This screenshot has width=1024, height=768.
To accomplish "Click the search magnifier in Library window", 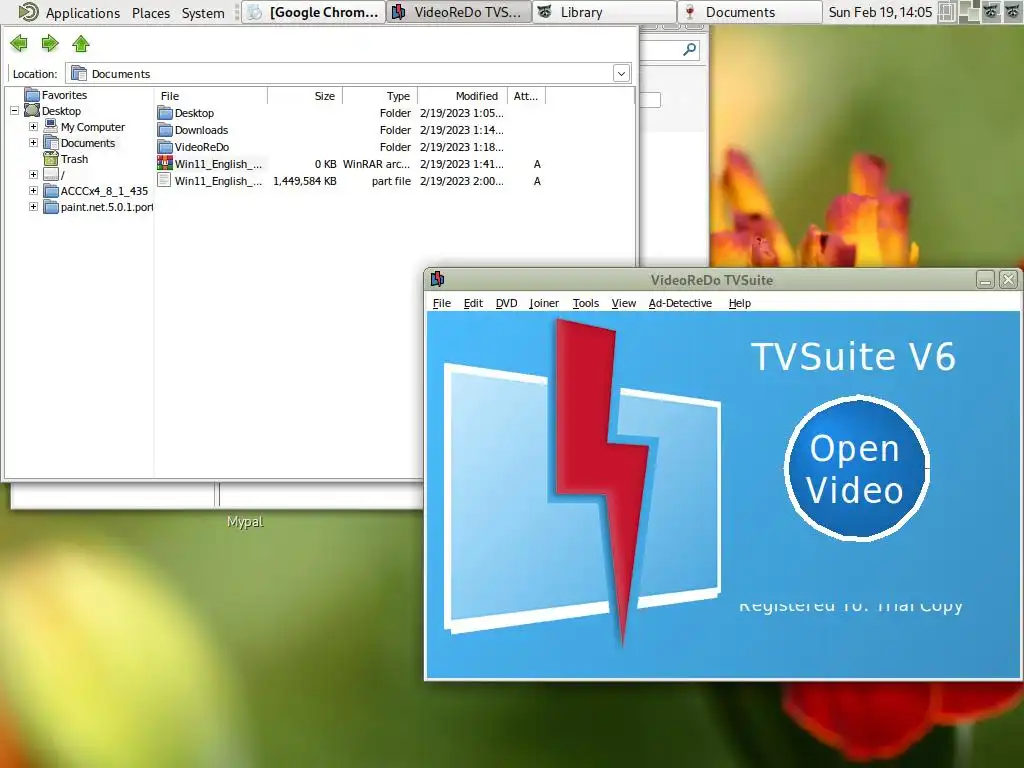I will [x=689, y=50].
